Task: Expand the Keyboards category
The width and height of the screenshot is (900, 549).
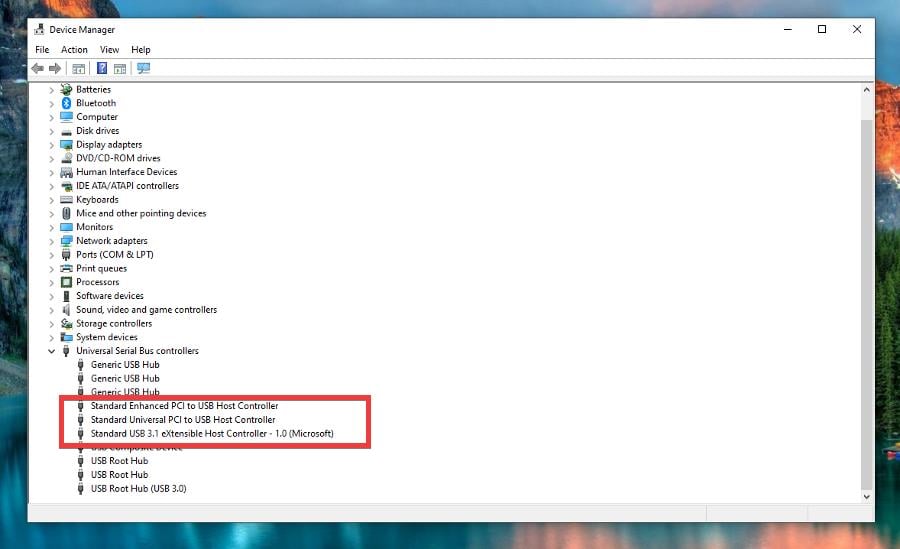Action: click(51, 200)
